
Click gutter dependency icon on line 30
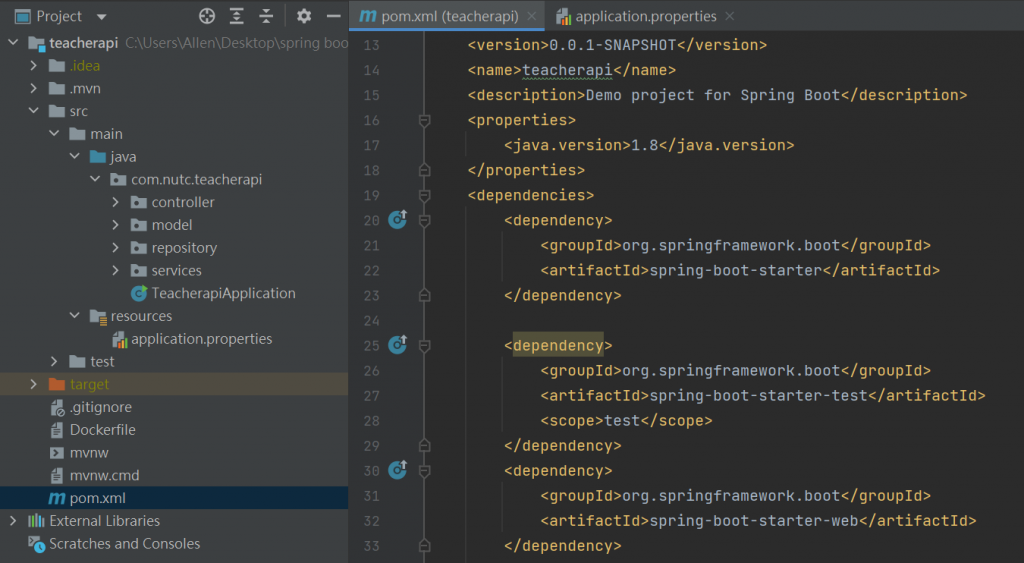coord(398,470)
